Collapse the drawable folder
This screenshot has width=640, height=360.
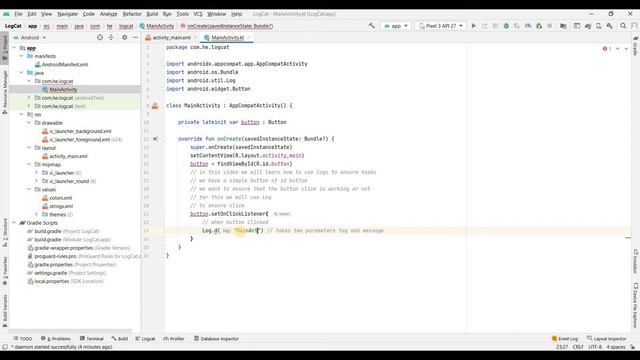[x=29, y=123]
